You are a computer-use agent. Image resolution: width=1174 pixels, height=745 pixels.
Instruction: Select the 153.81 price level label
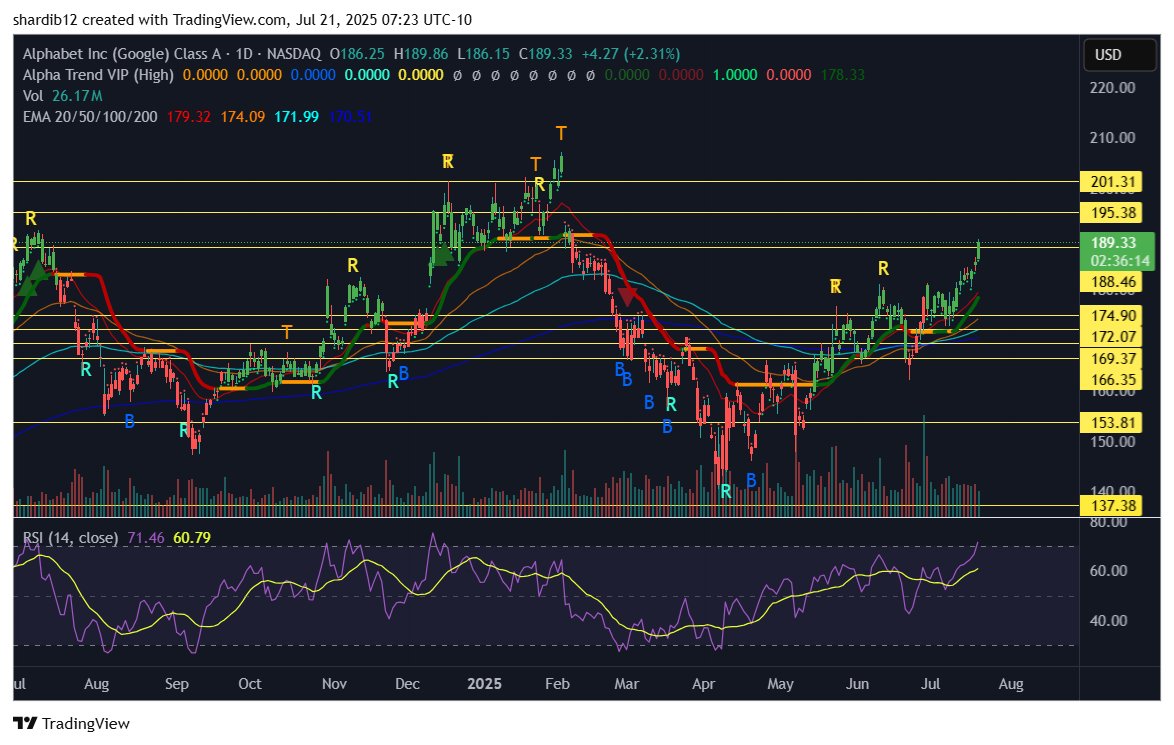[1113, 423]
